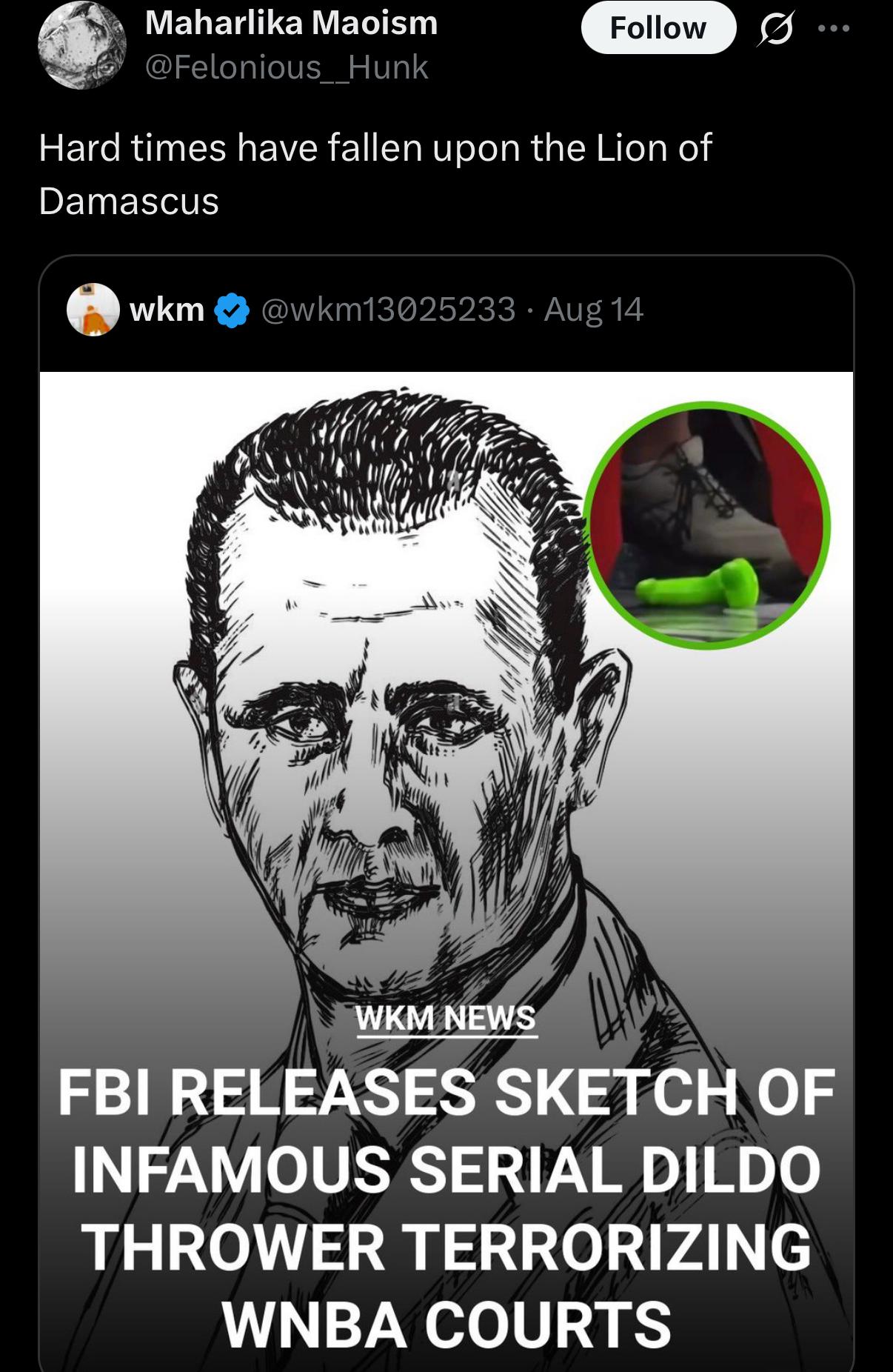
Task: Click the 'Hard times have fallen' tweet text
Action: pyautogui.click(x=375, y=147)
